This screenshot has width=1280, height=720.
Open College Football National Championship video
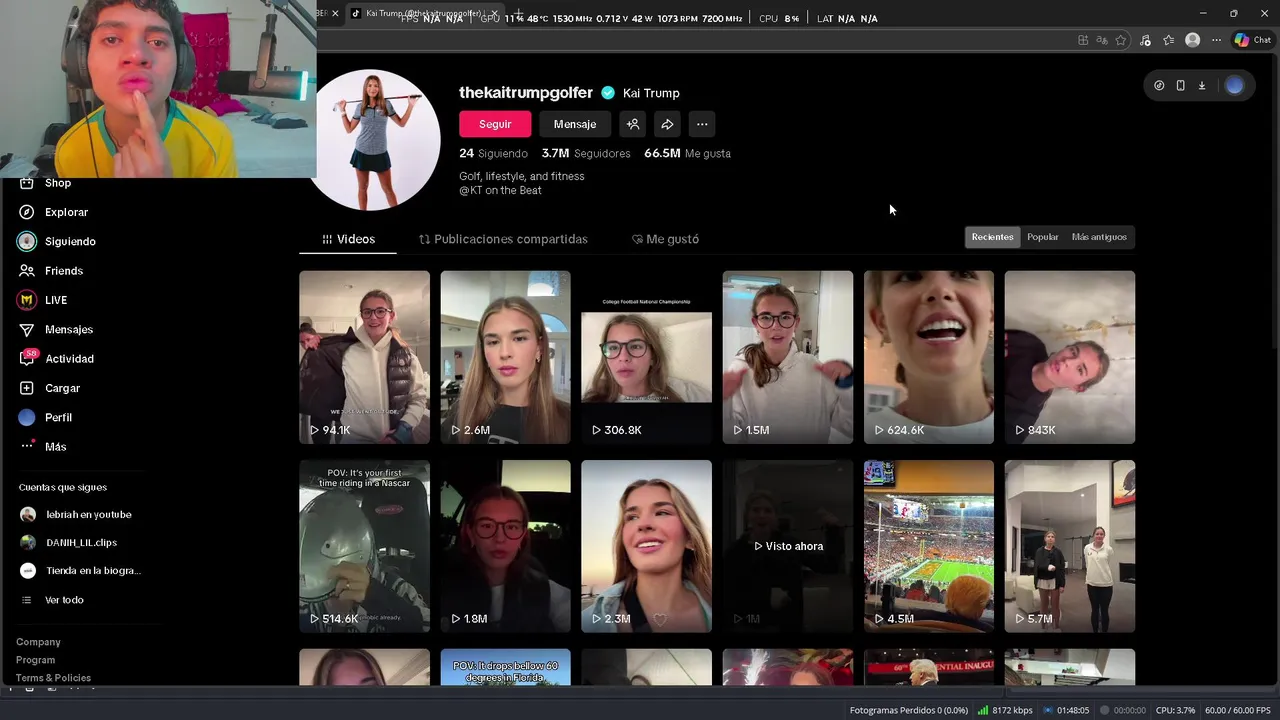pyautogui.click(x=646, y=357)
